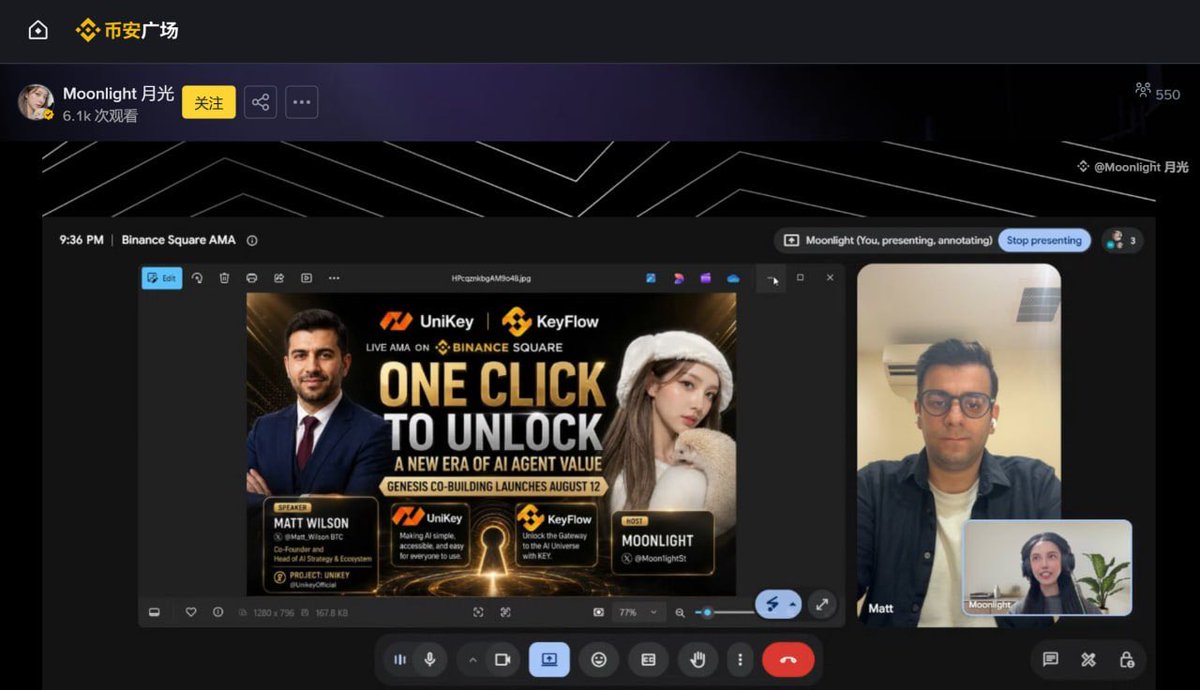
Task: Adjust the Photos zoom slider handle
Action: click(707, 612)
